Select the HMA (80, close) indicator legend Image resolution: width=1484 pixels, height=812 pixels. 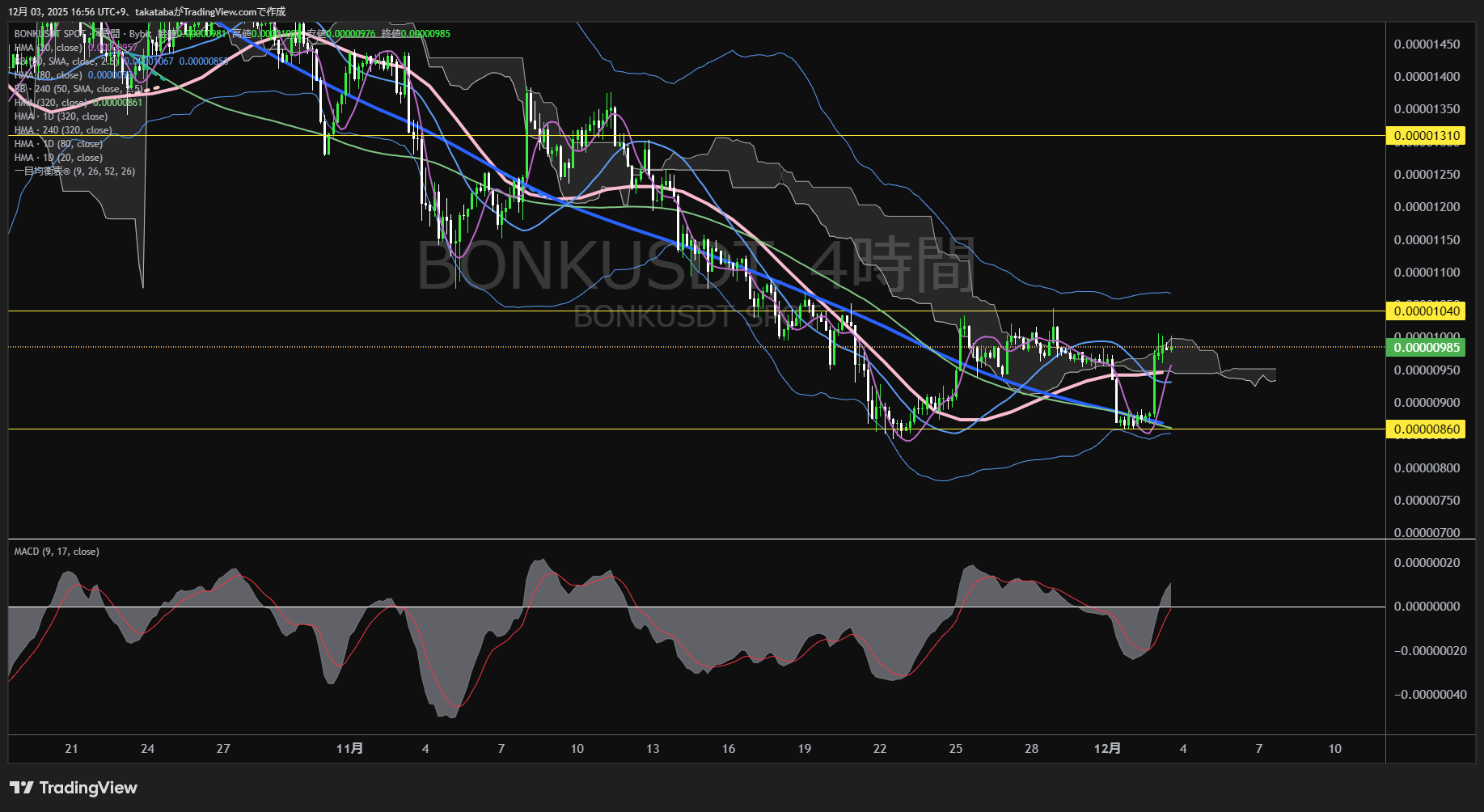coord(49,75)
